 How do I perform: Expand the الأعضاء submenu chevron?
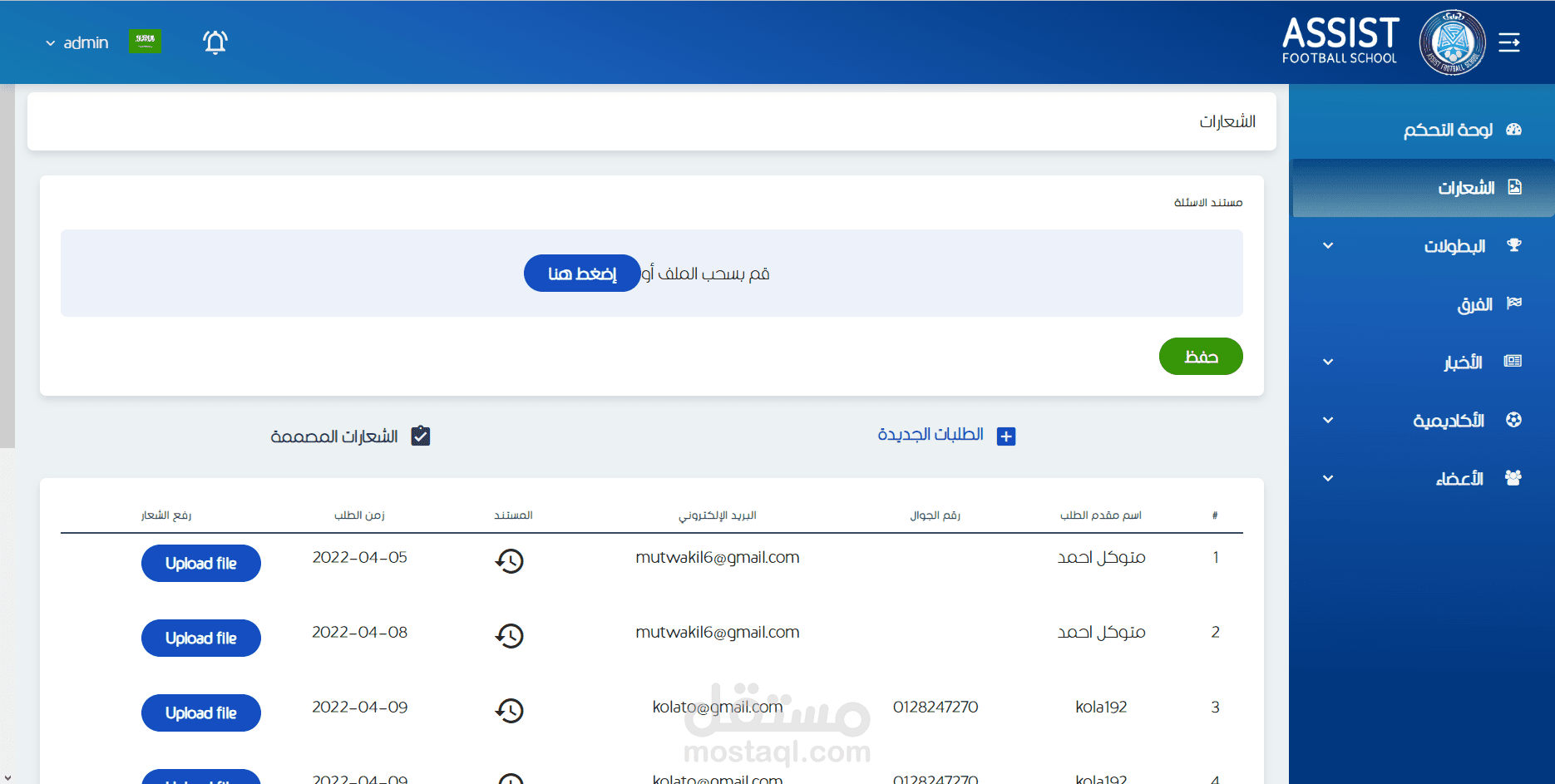(x=1328, y=478)
